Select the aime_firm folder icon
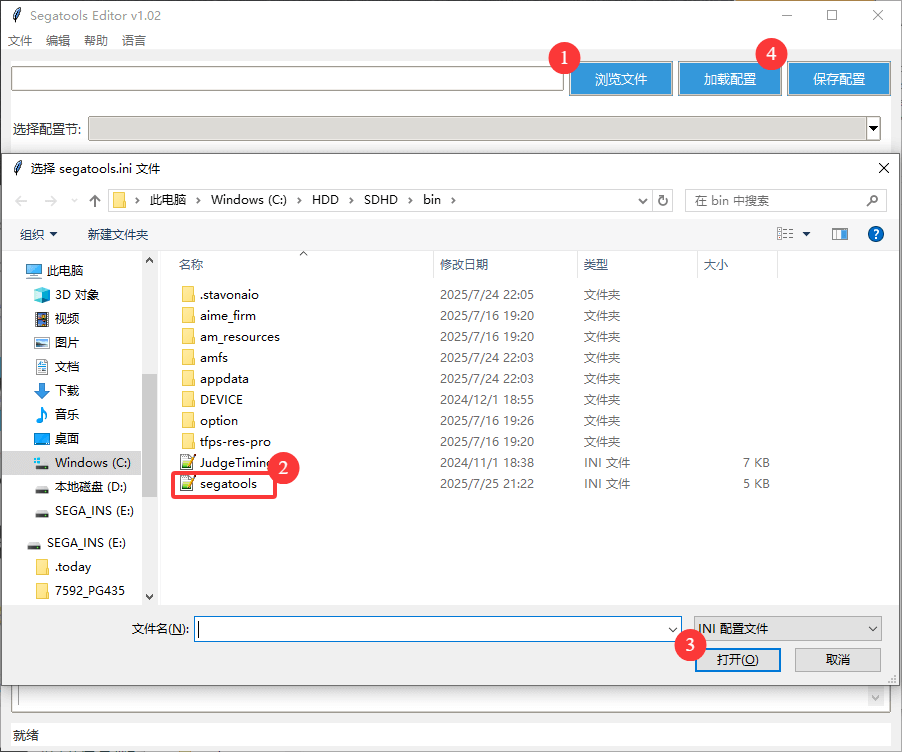 188,315
